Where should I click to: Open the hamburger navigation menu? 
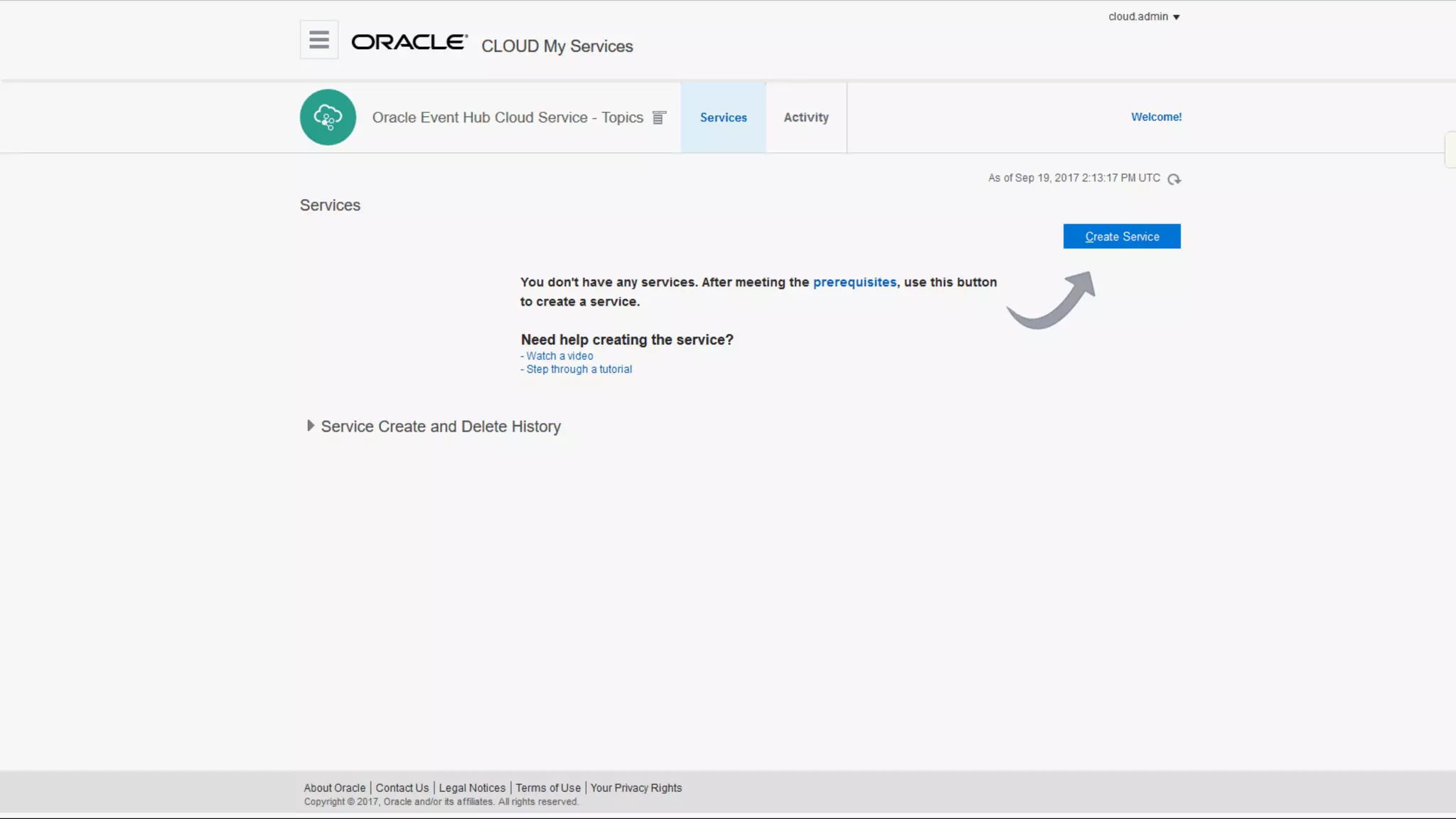pos(319,40)
